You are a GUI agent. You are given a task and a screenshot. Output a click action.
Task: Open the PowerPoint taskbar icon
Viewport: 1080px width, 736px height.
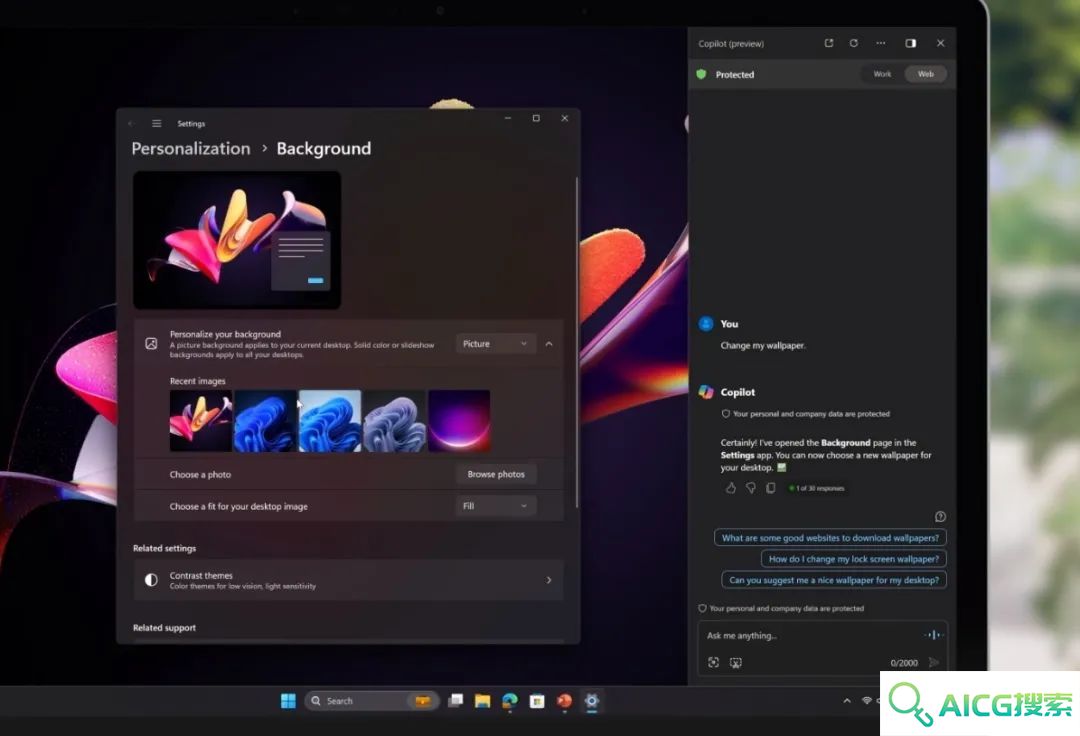[564, 701]
